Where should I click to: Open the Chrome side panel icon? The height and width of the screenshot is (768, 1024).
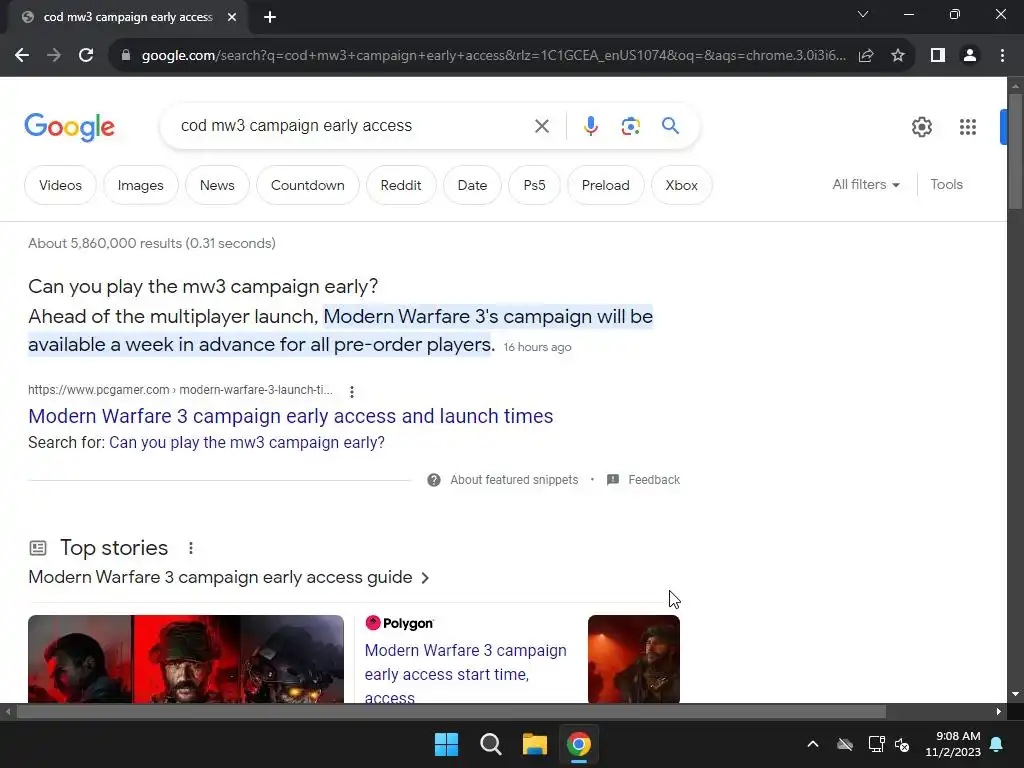(938, 56)
